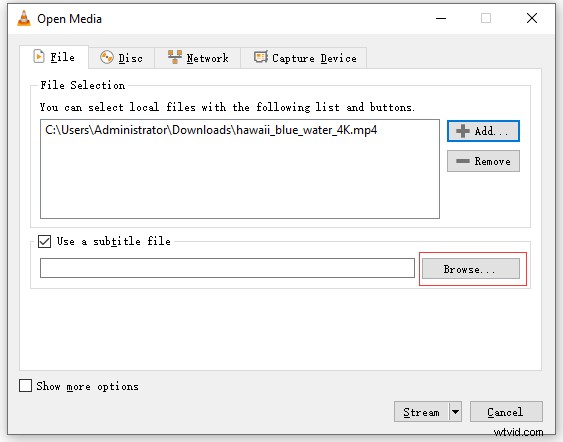Click the Network tab network icon
Image resolution: width=563 pixels, height=442 pixels.
coord(175,57)
